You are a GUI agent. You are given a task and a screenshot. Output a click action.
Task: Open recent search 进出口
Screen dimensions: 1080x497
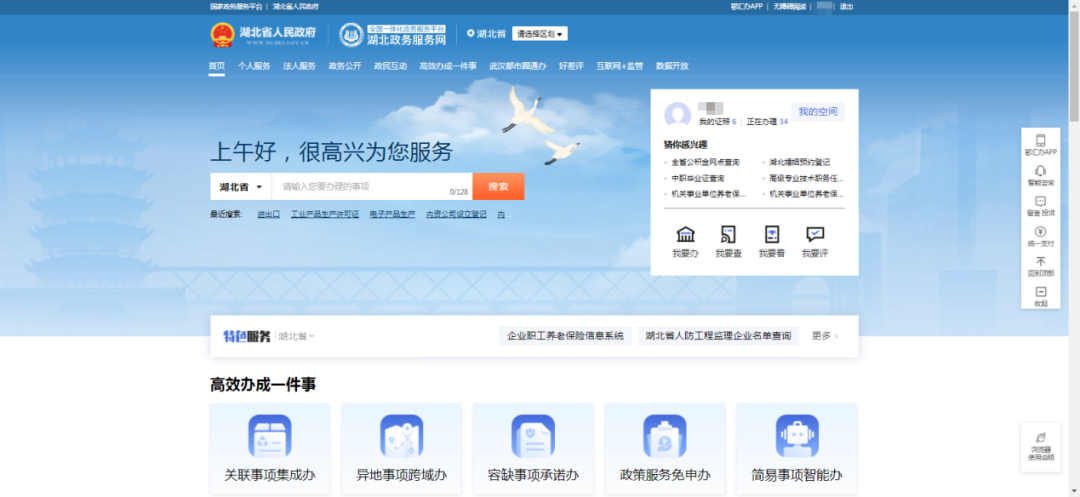(268, 214)
